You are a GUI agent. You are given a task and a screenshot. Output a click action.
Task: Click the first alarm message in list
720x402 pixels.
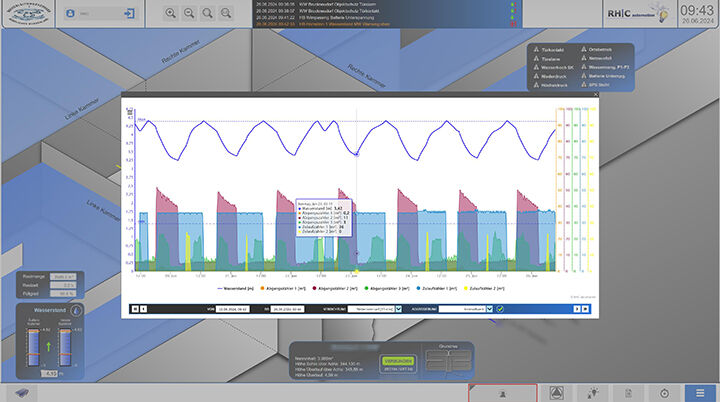pos(316,4)
